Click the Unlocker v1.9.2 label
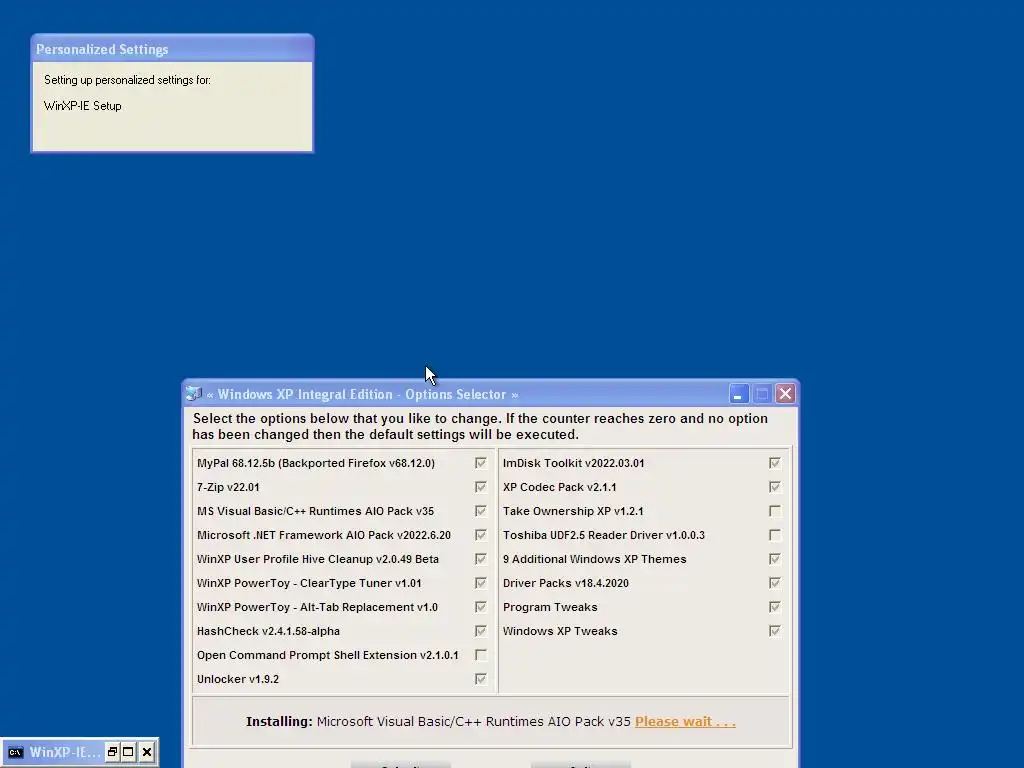This screenshot has width=1024, height=768. click(x=238, y=679)
